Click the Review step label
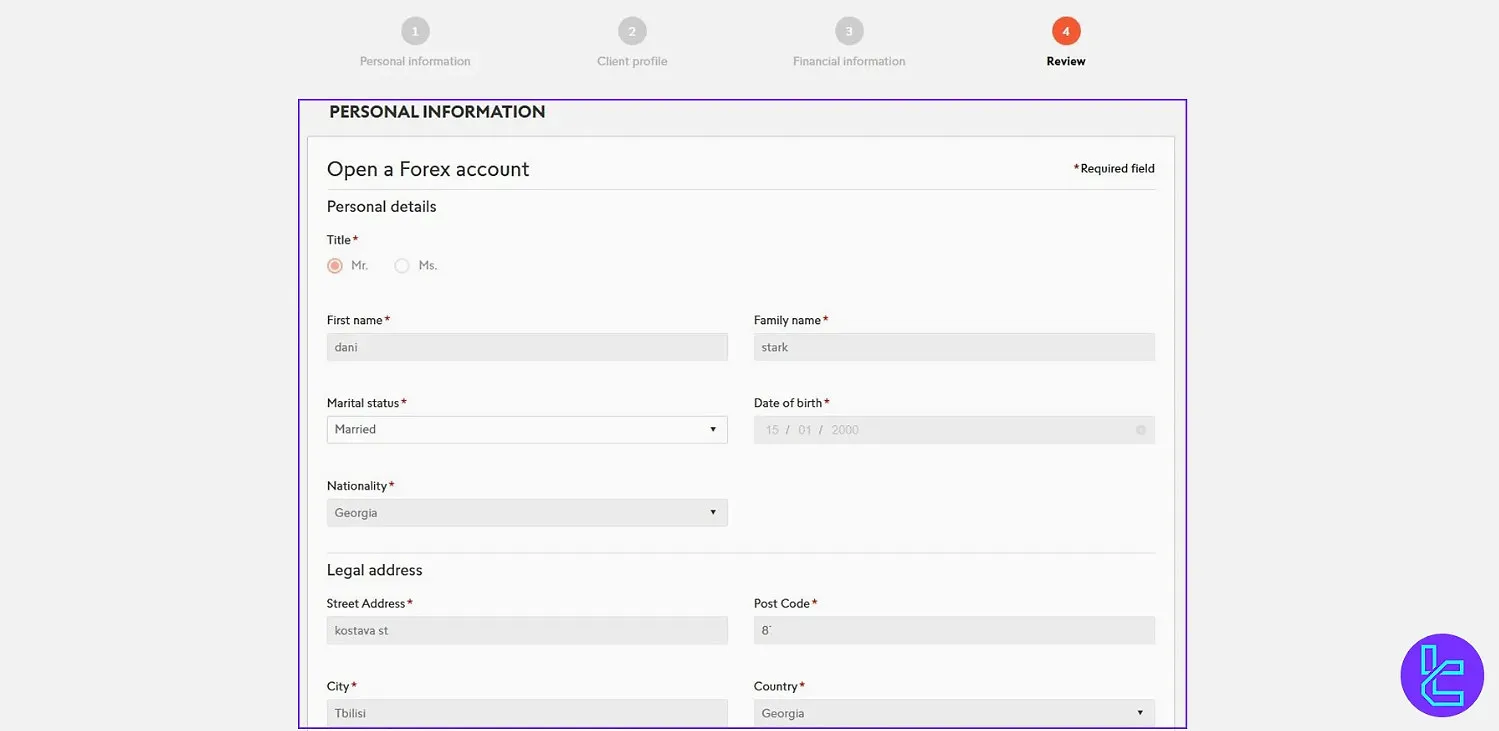This screenshot has height=731, width=1499. 1065,60
